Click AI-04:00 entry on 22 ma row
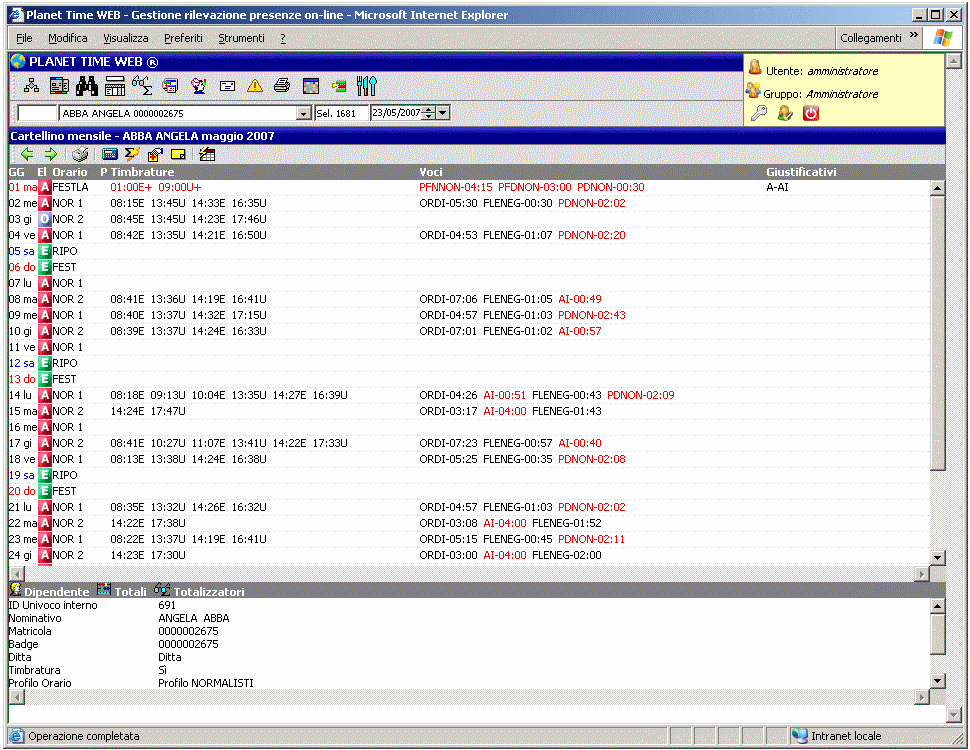The height and width of the screenshot is (750, 970). tap(505, 523)
